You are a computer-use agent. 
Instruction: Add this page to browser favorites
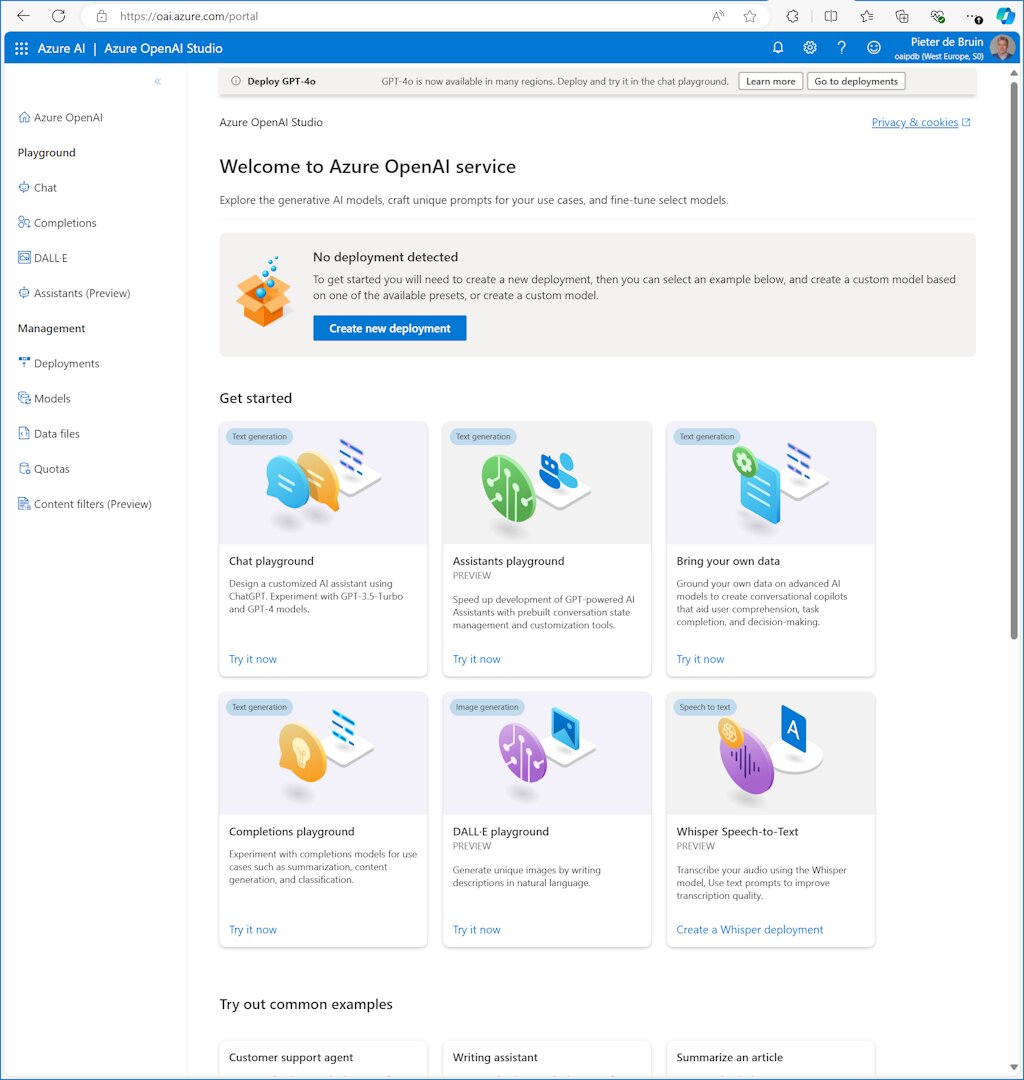[x=748, y=16]
